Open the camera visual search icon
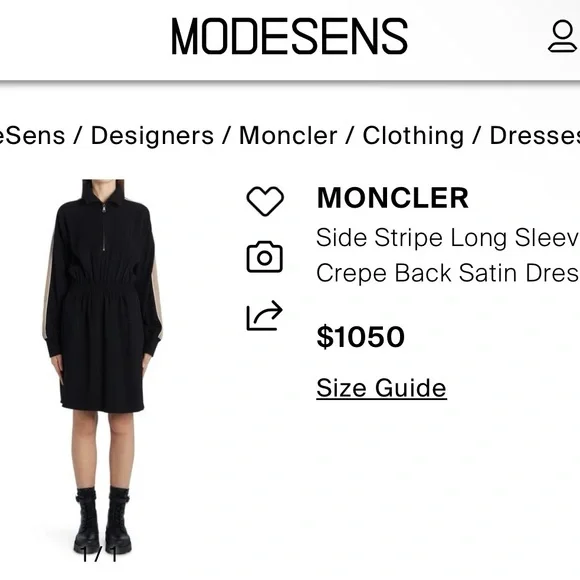 point(264,257)
